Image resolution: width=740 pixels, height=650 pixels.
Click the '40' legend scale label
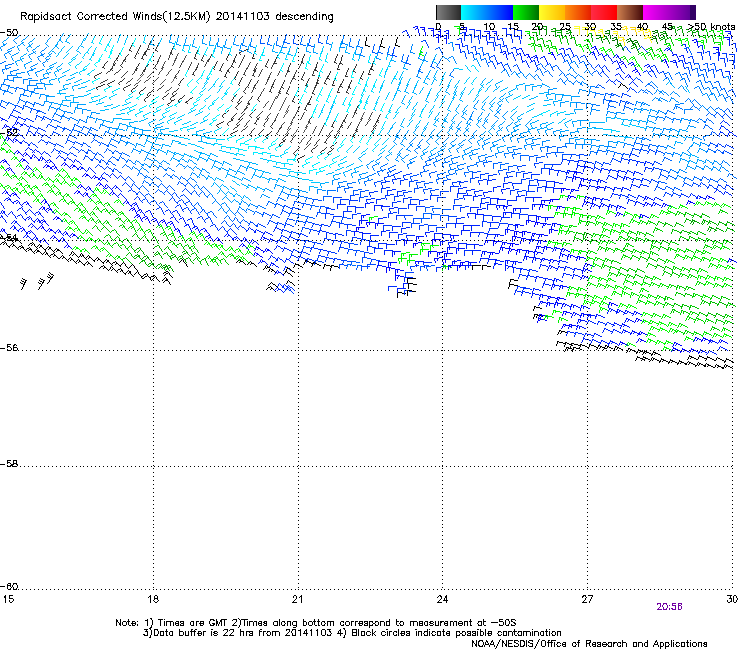point(642,26)
